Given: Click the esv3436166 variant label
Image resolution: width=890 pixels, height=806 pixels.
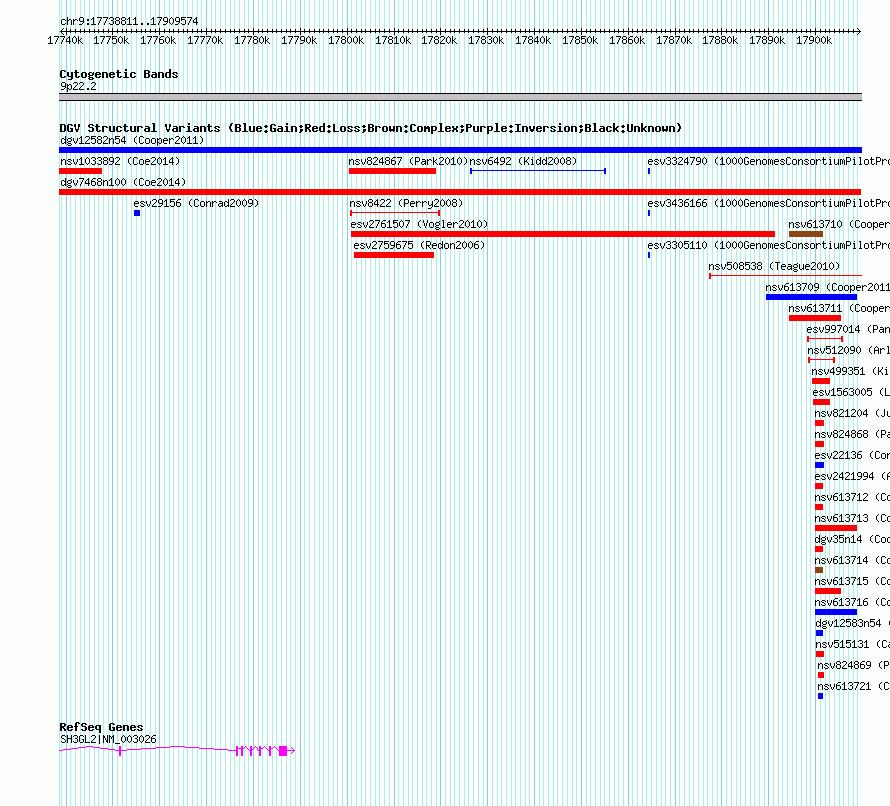Looking at the screenshot, I should click(x=769, y=203).
